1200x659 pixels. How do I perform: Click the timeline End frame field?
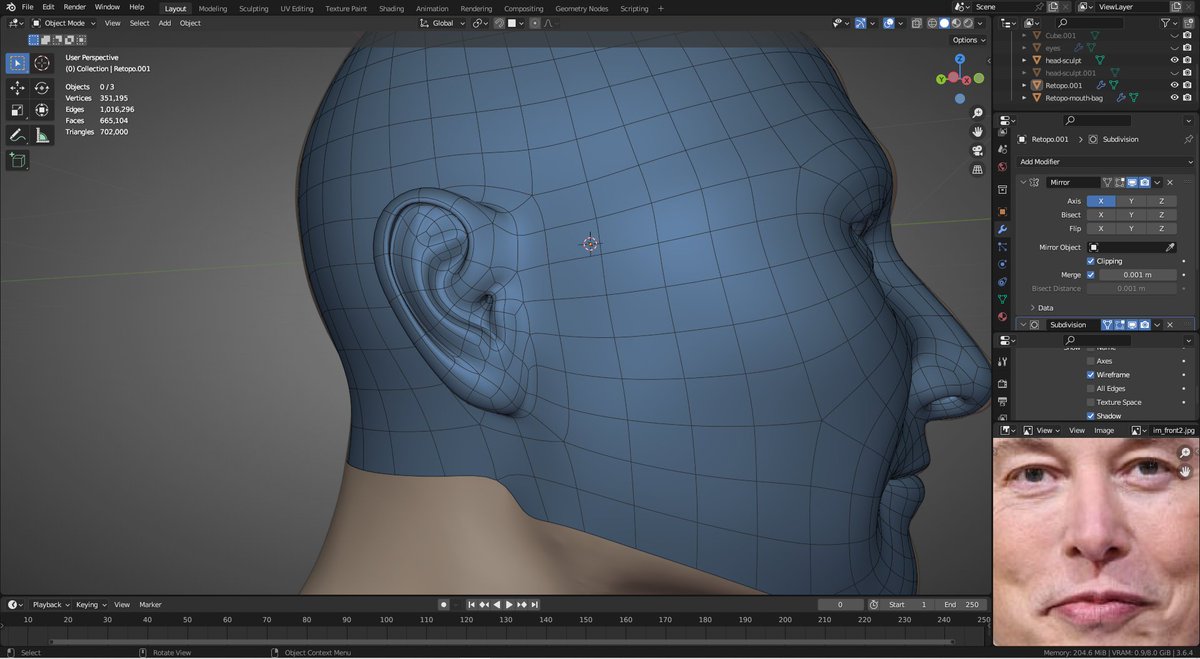pyautogui.click(x=963, y=605)
